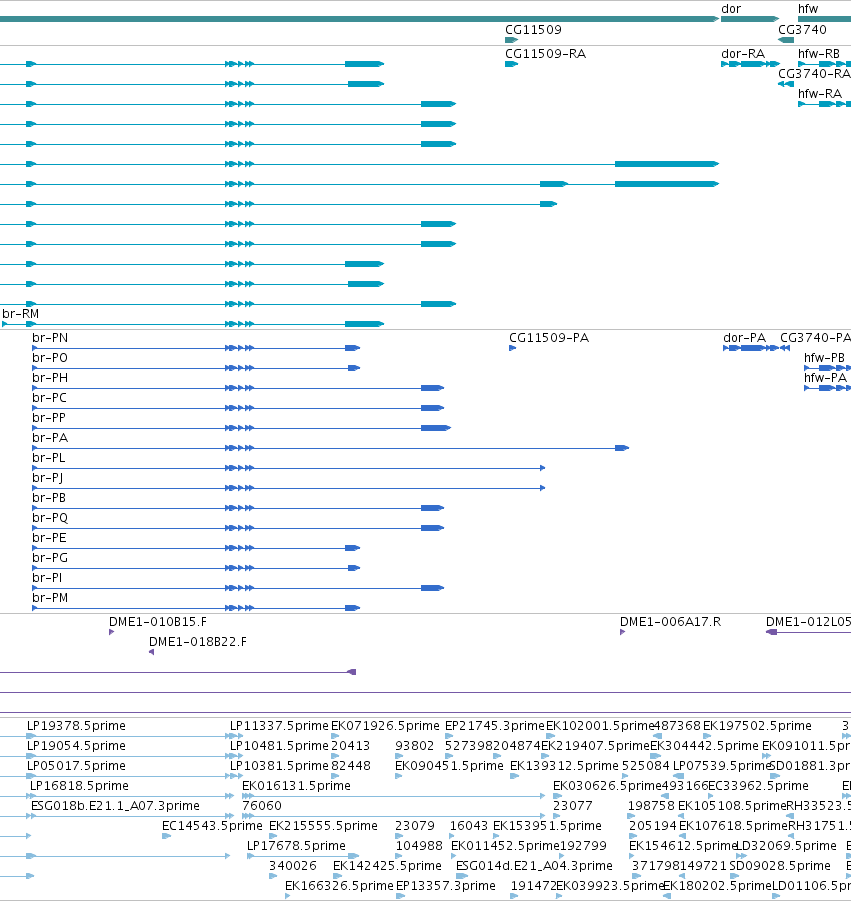The width and height of the screenshot is (851, 901).
Task: Click the hfw-PB protein label
Action: 825,358
